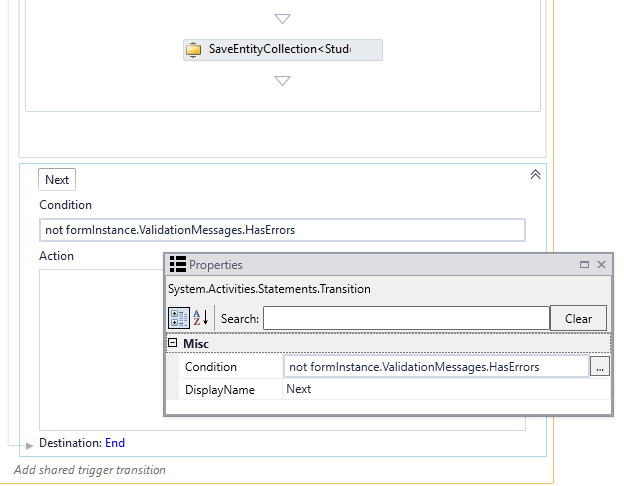
Task: Collapse the Next transition with double chevron
Action: coord(535,174)
